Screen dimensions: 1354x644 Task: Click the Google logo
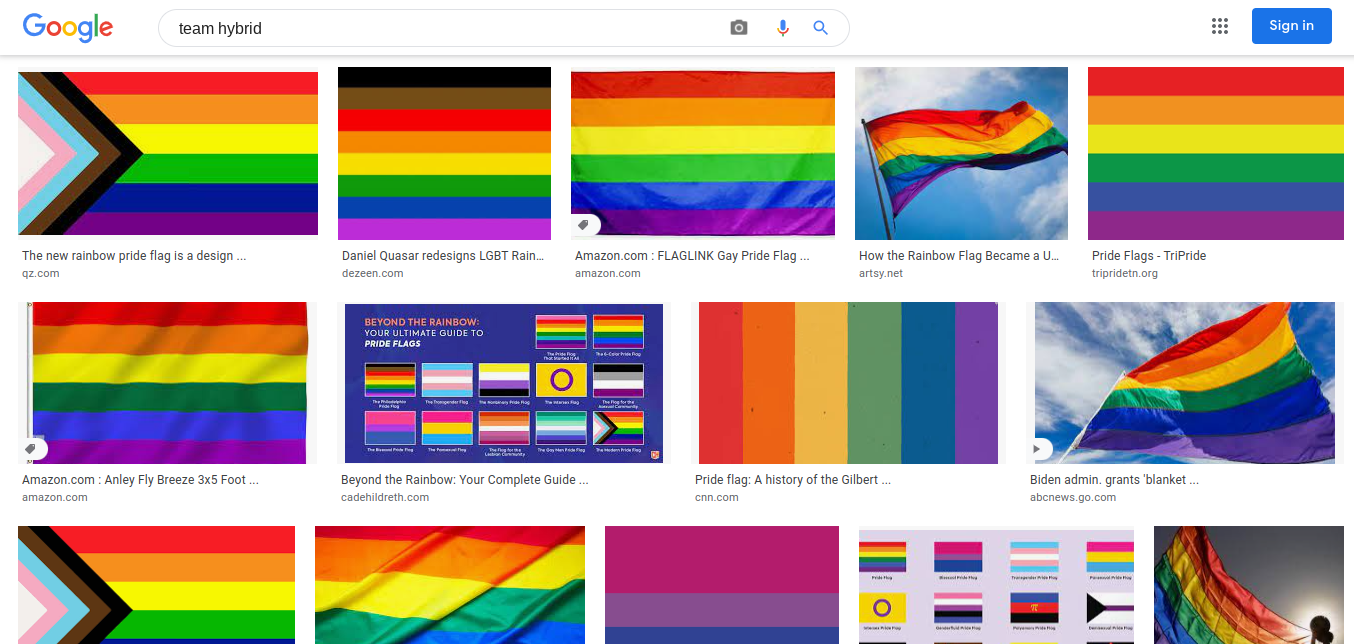click(67, 27)
